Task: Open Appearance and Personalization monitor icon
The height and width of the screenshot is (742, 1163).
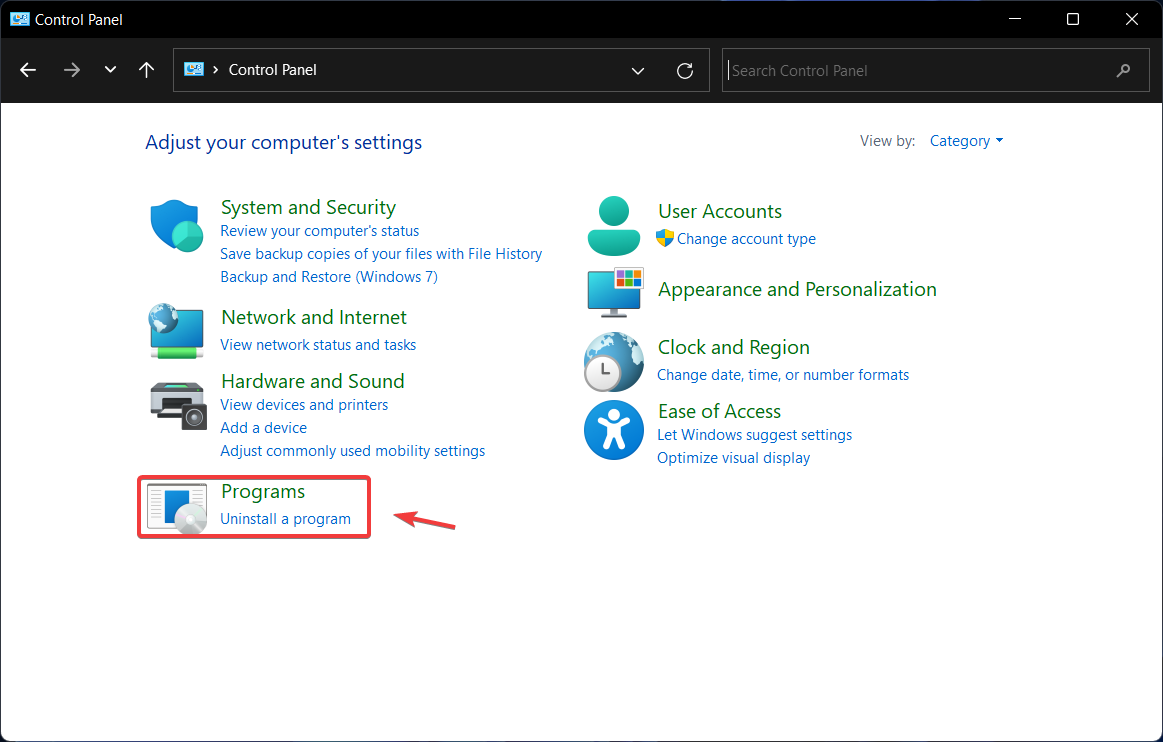Action: (x=615, y=292)
